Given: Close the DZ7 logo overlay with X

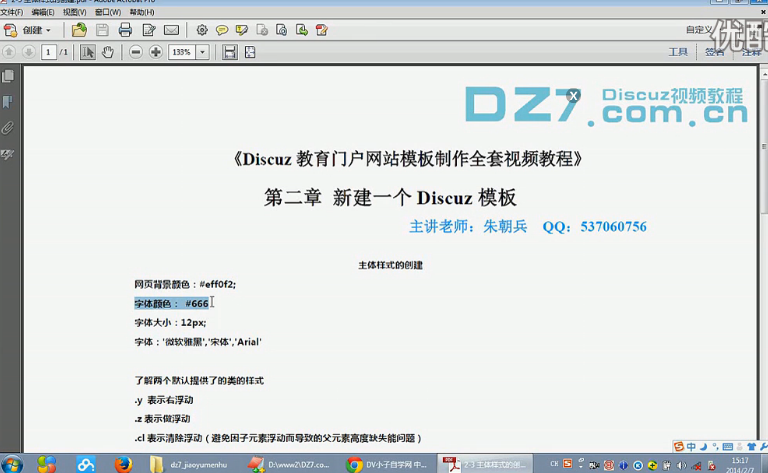Looking at the screenshot, I should click(574, 95).
